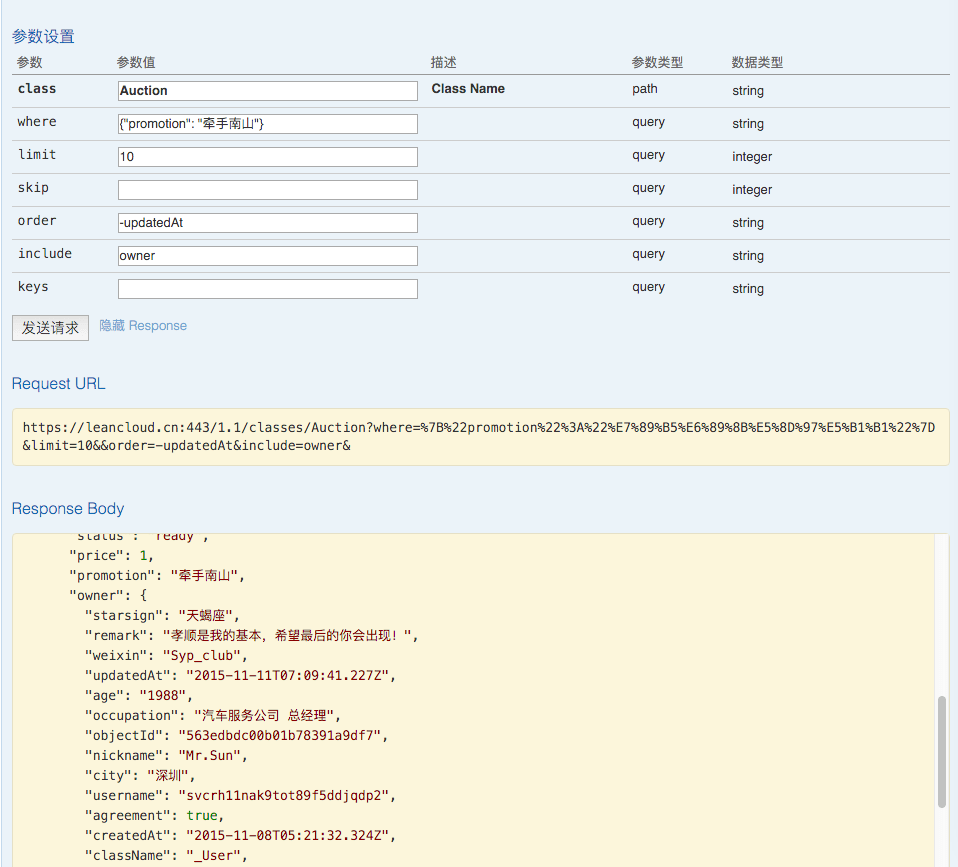Click the Request URL text block
Screen dimensions: 958x867
(480, 437)
